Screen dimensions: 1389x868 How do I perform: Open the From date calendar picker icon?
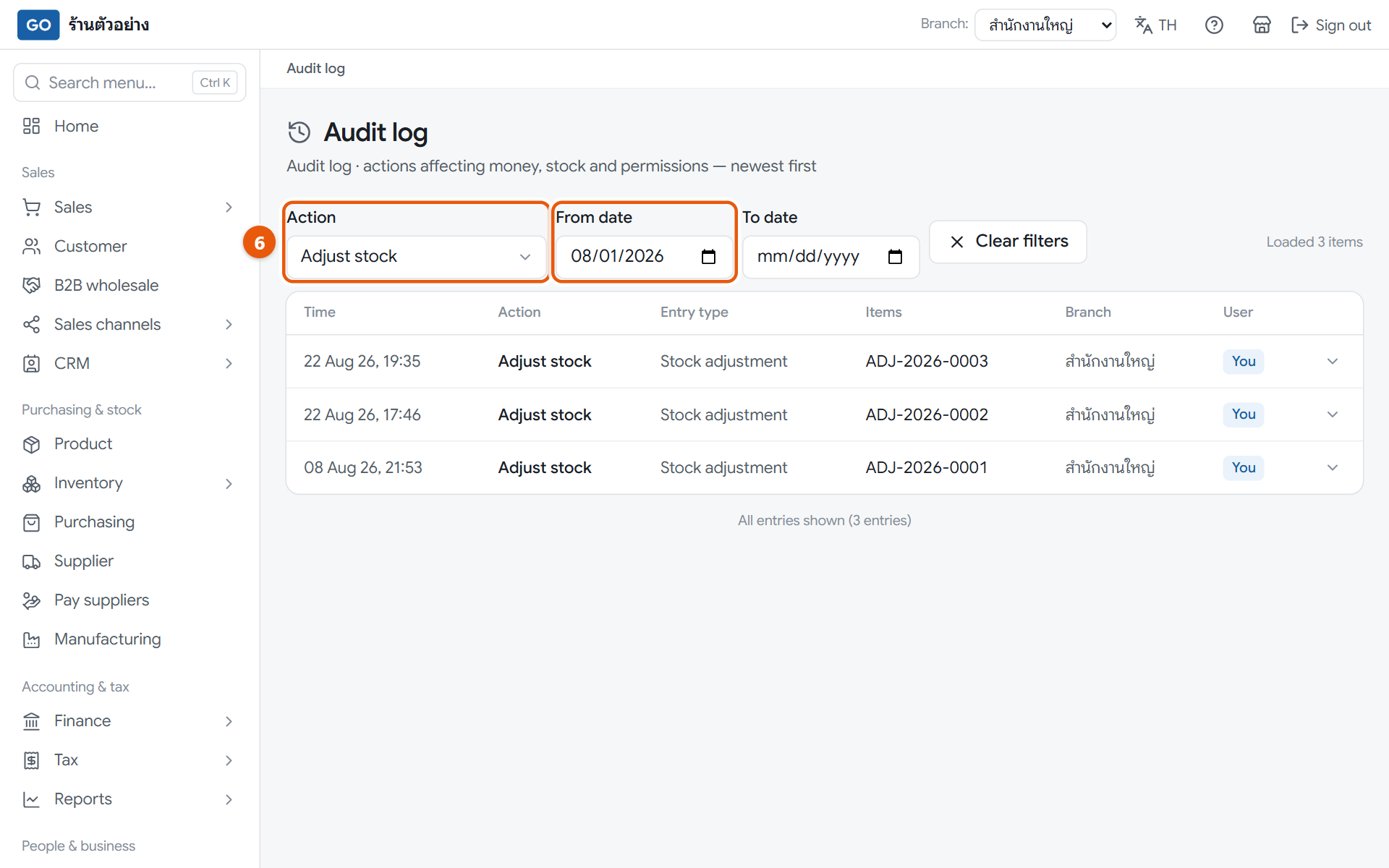coord(708,257)
